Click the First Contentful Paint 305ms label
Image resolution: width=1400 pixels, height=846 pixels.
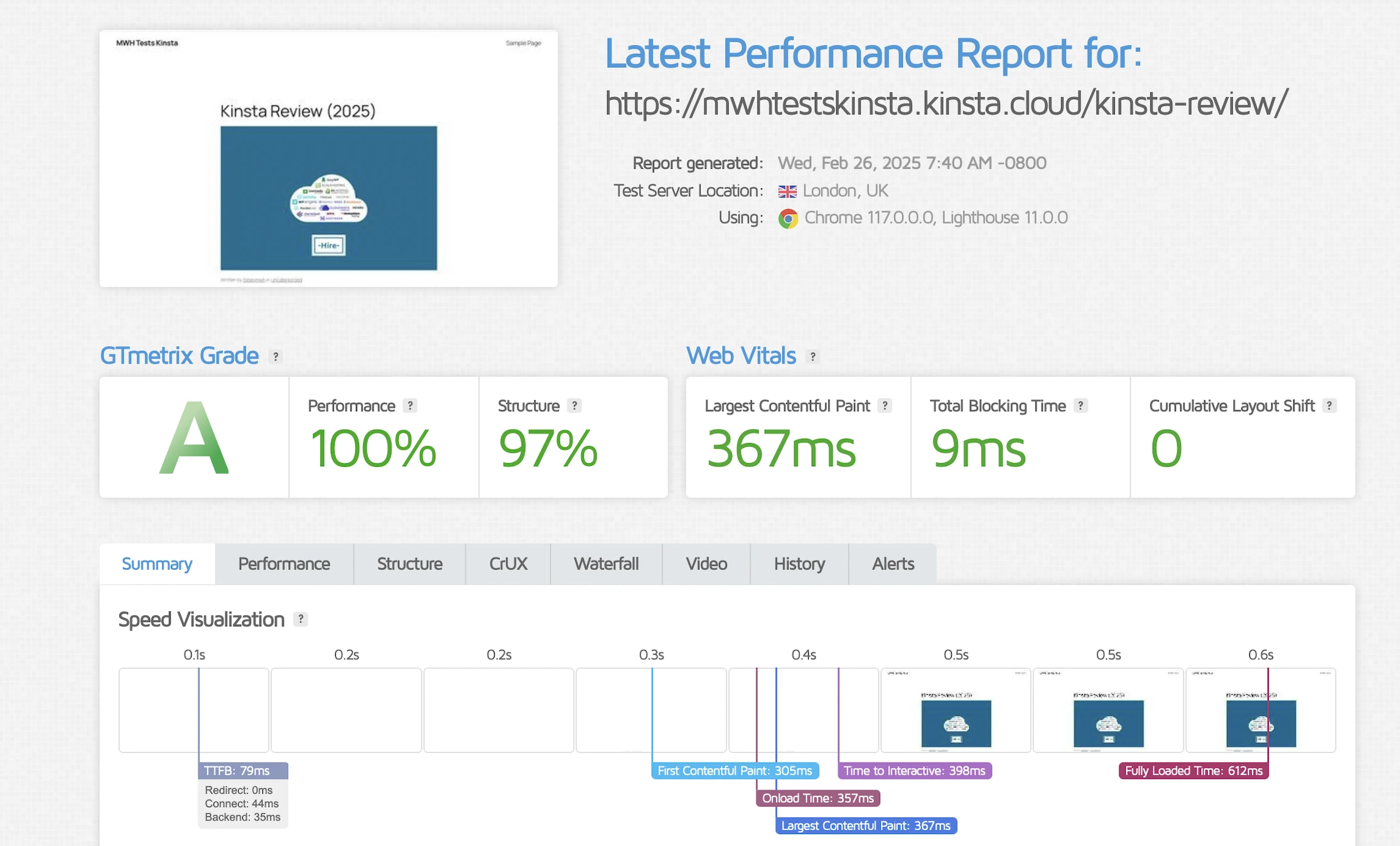[735, 771]
